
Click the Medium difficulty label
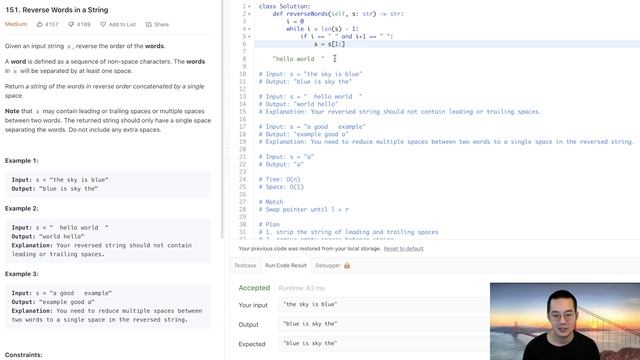click(16, 24)
